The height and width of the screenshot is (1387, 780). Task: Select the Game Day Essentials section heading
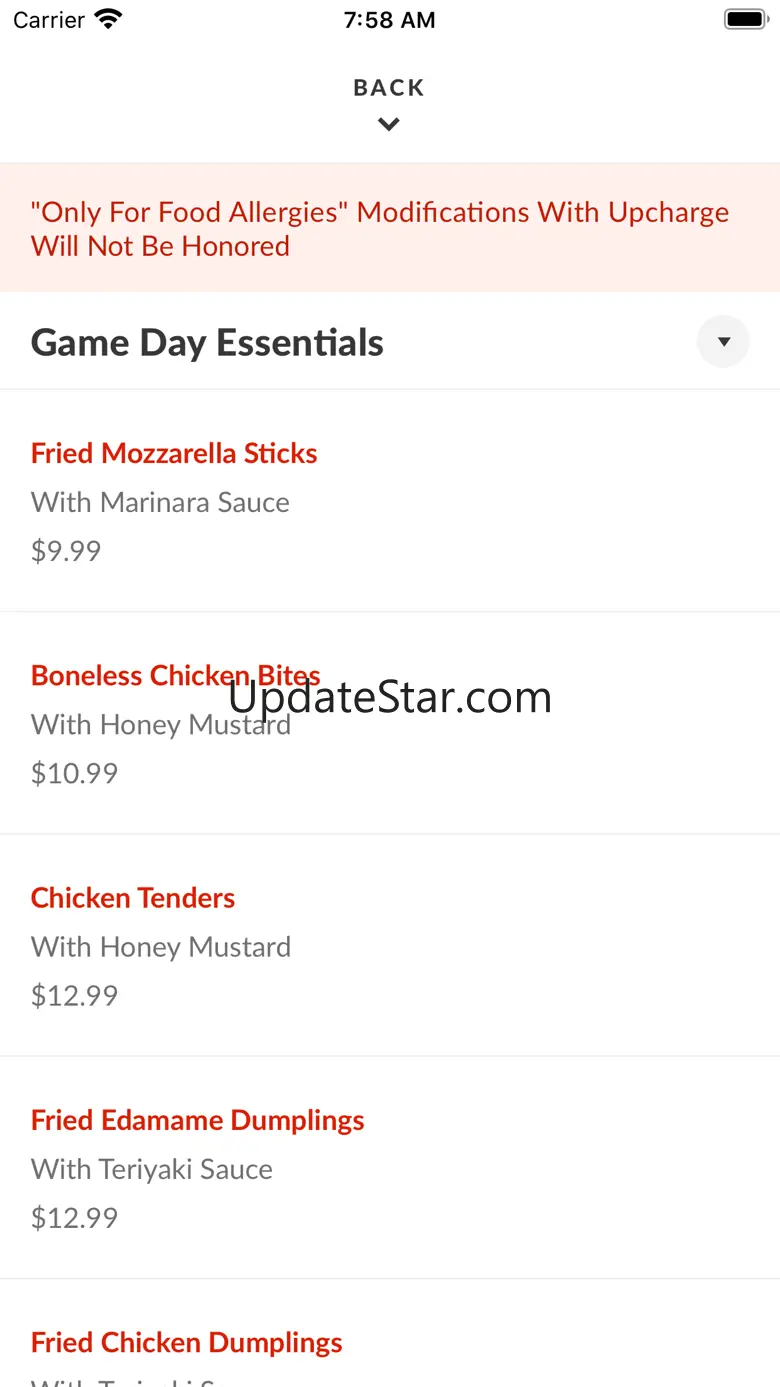pos(207,343)
